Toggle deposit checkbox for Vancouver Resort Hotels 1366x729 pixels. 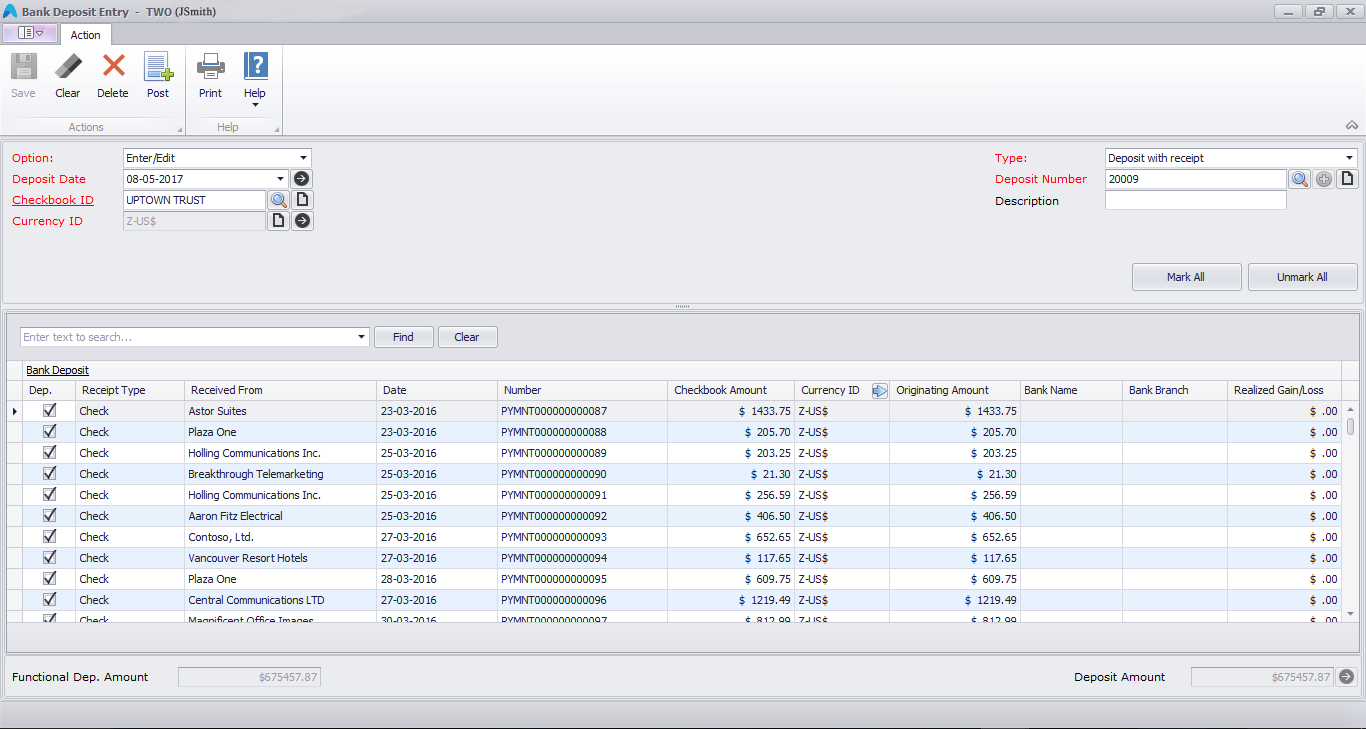coord(49,557)
